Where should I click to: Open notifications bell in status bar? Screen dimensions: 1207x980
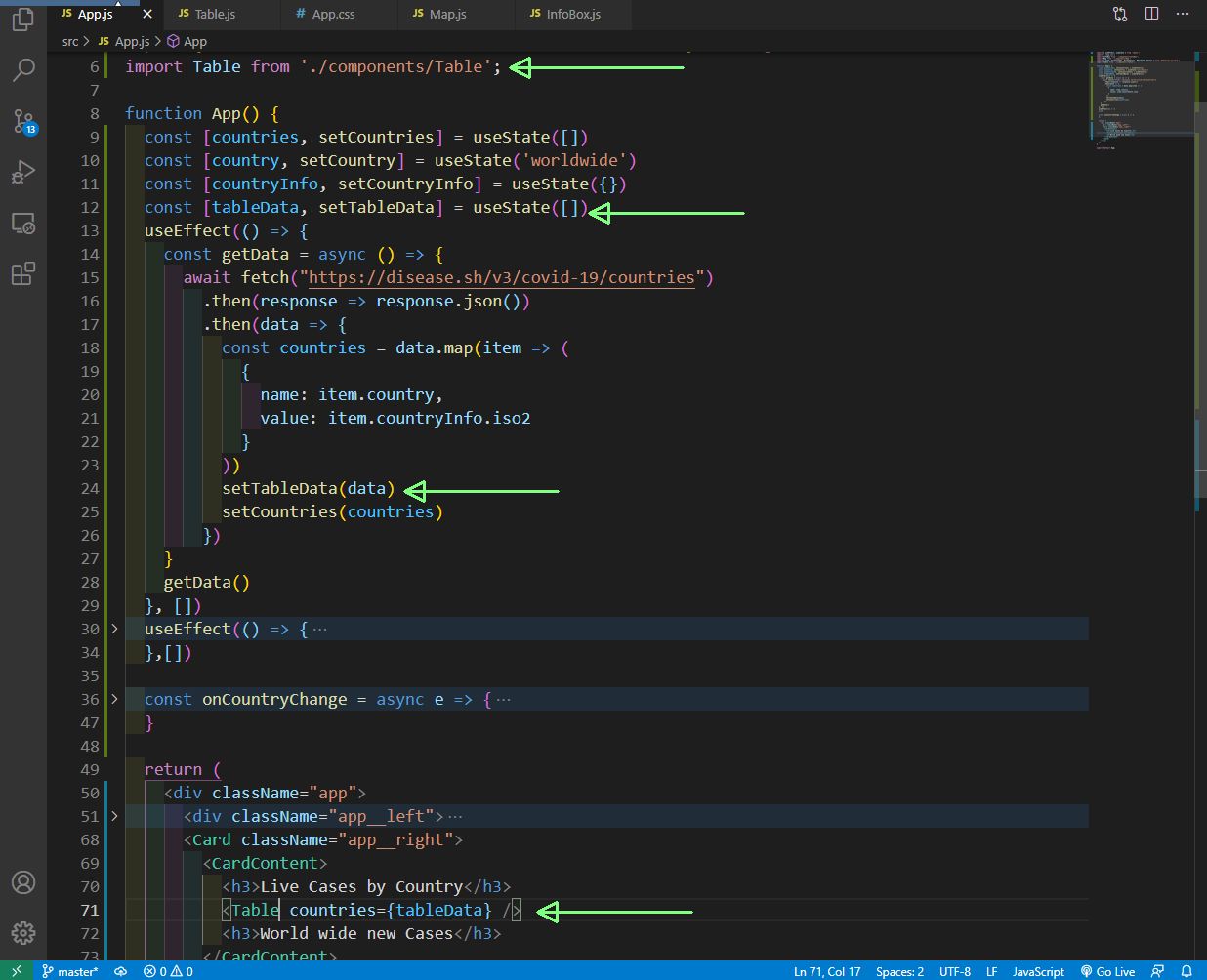(1186, 971)
